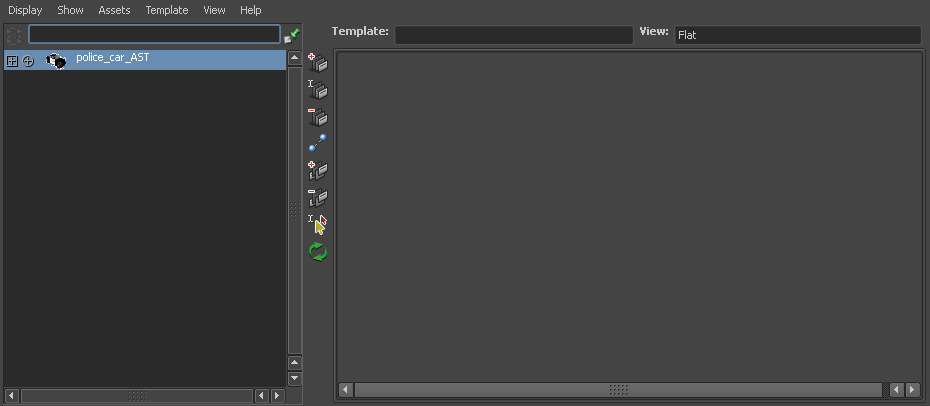Click the plus-marked stacked containers icon
Screen dimensions: 930x406
(x=318, y=62)
